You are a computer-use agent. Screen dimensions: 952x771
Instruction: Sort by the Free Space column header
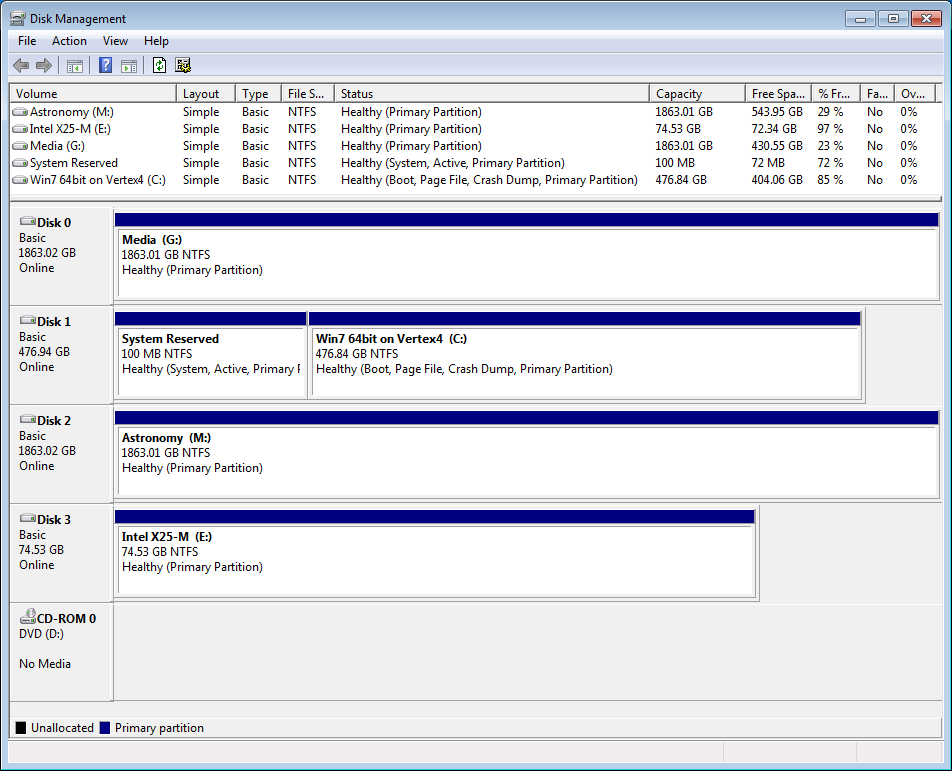point(778,93)
